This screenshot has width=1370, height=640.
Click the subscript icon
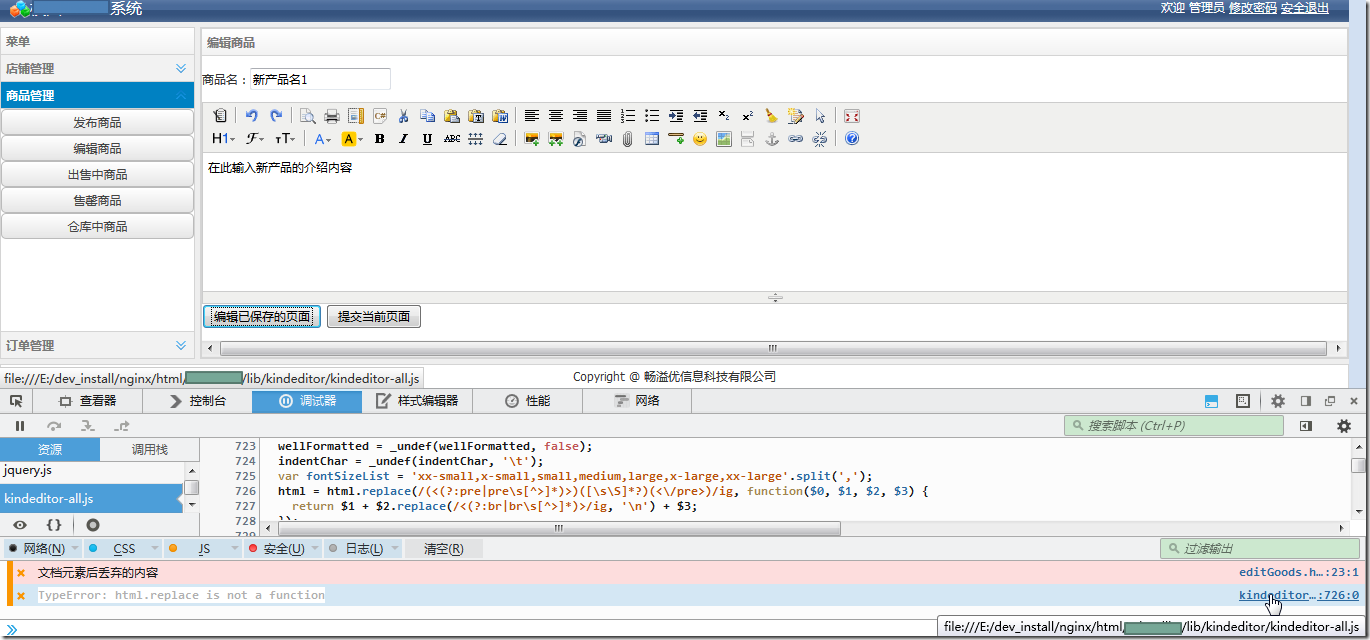(724, 116)
